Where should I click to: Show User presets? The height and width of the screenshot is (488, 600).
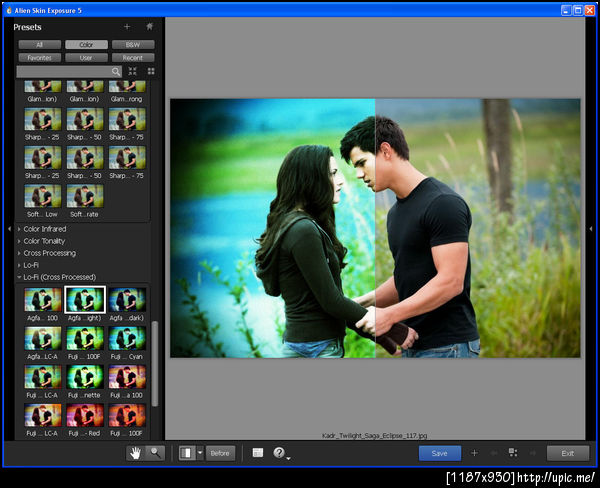tap(86, 58)
